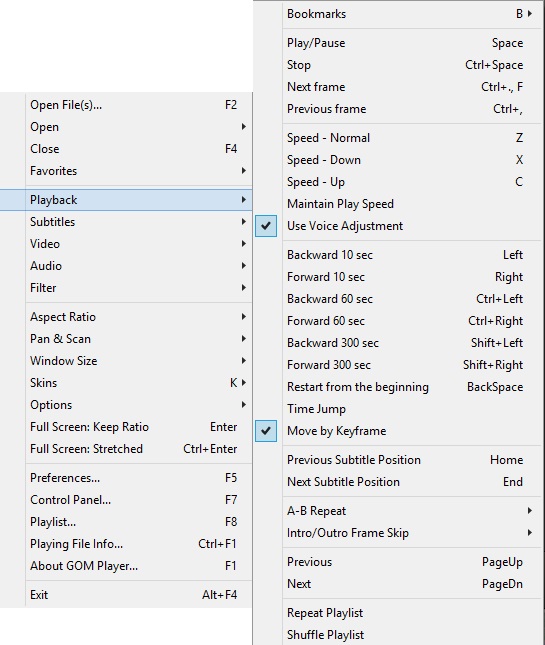Select Exit menu item
The image size is (545, 645).
(x=126, y=595)
